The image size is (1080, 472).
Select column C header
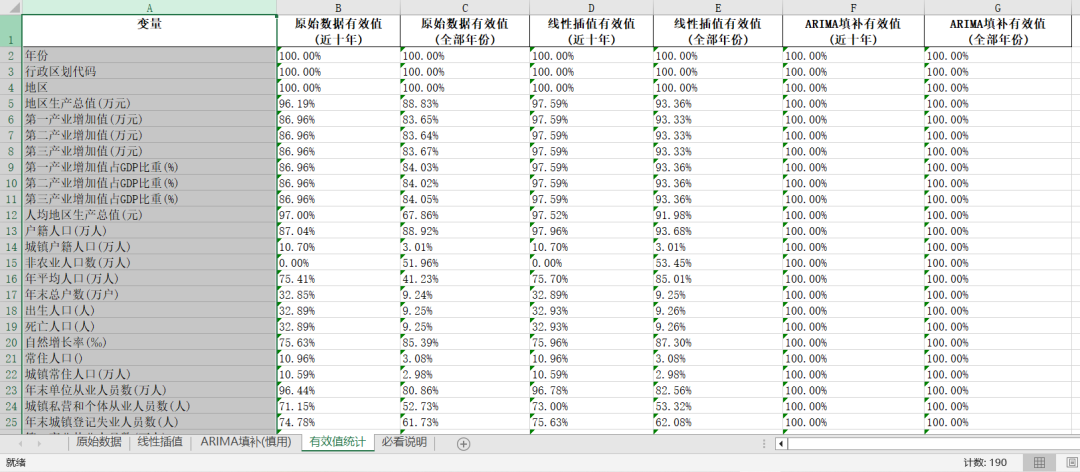click(465, 7)
